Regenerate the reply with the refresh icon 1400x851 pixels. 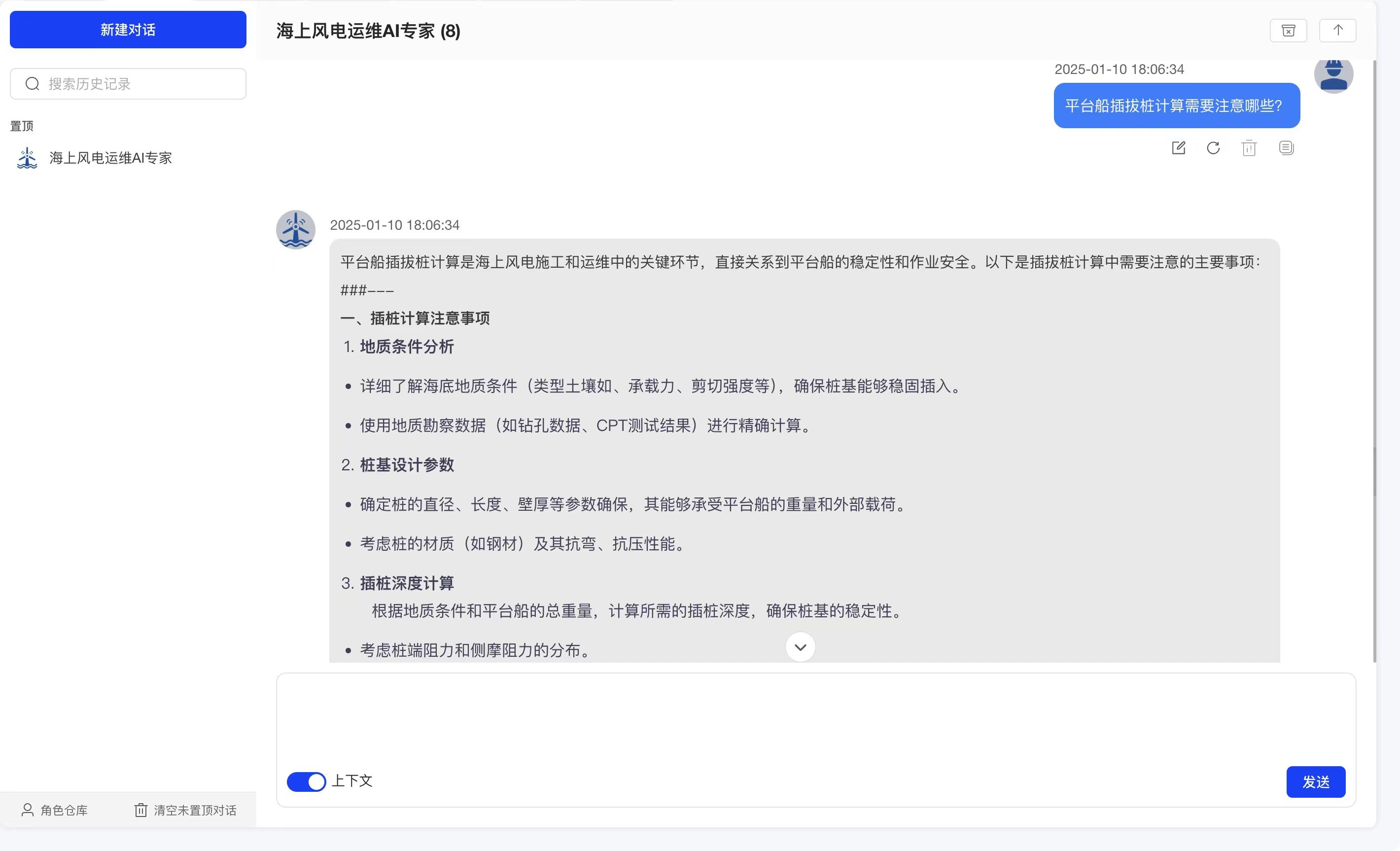tap(1213, 148)
